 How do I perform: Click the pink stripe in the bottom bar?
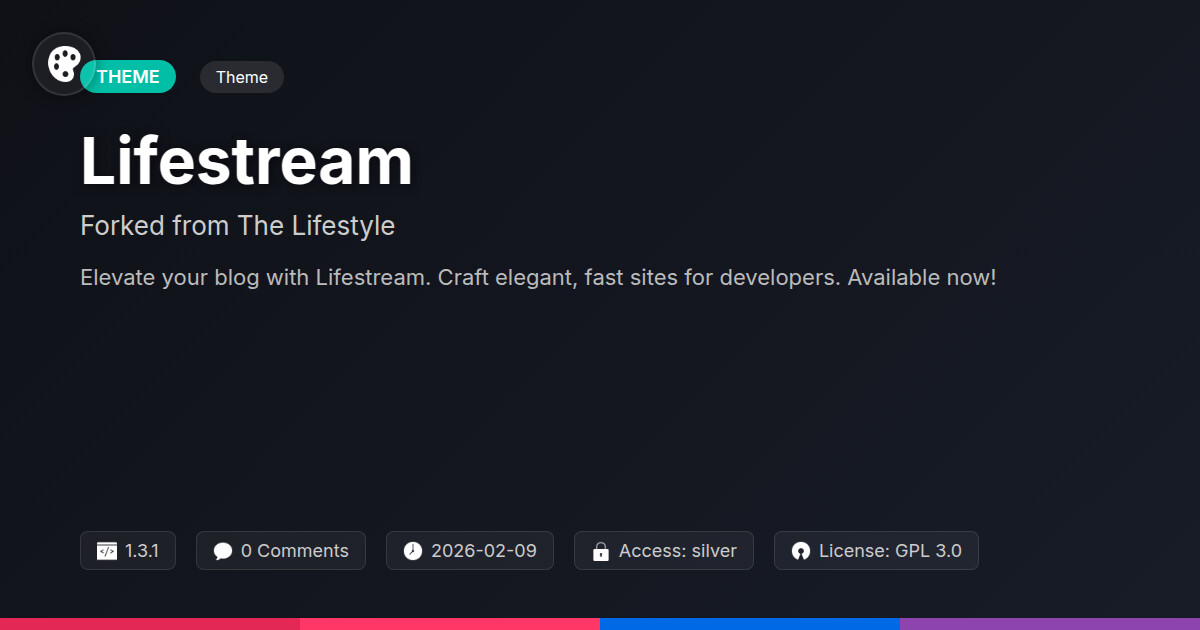[x=450, y=624]
